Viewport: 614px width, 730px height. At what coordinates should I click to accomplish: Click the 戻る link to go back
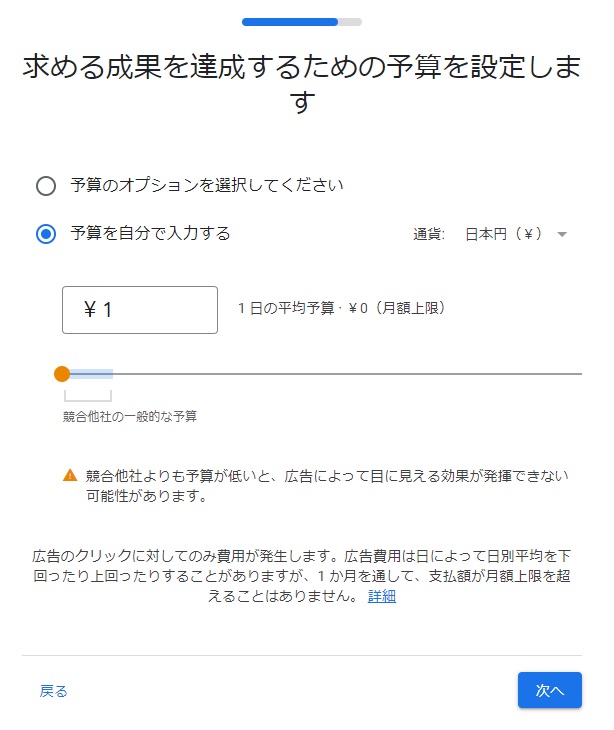tap(53, 691)
